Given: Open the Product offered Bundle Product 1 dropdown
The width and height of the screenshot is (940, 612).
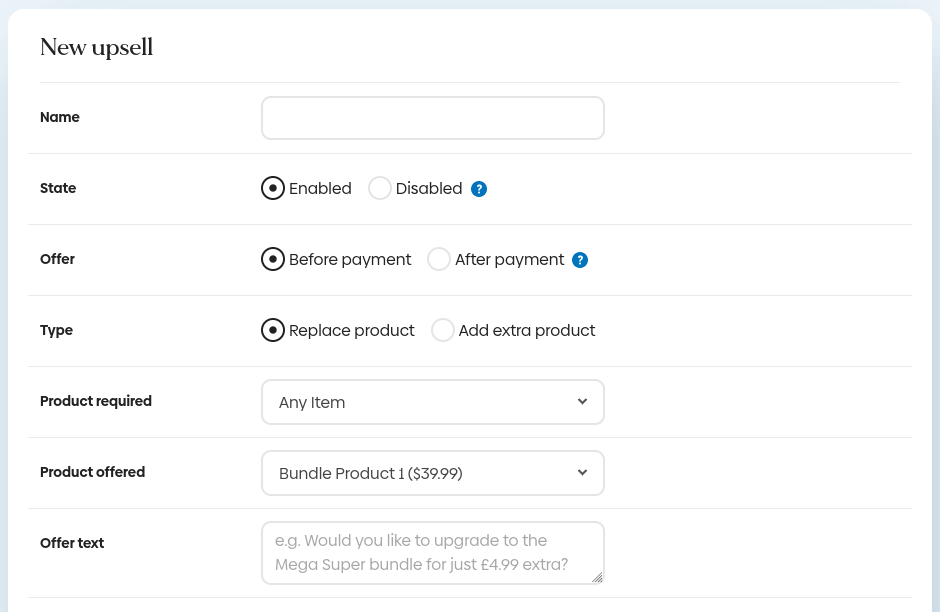Looking at the screenshot, I should 432,473.
